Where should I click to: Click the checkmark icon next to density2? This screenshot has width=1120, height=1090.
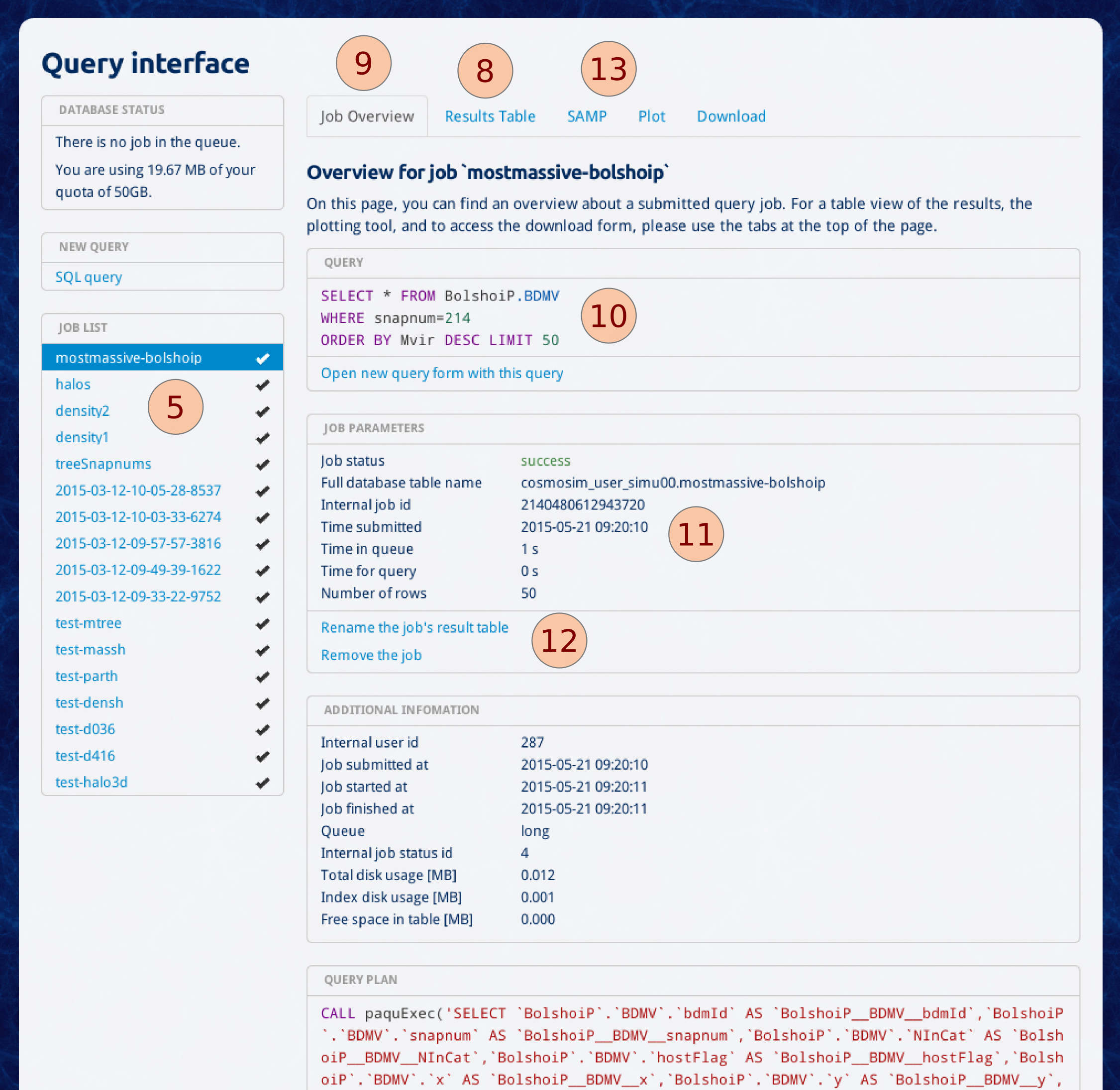click(x=263, y=411)
